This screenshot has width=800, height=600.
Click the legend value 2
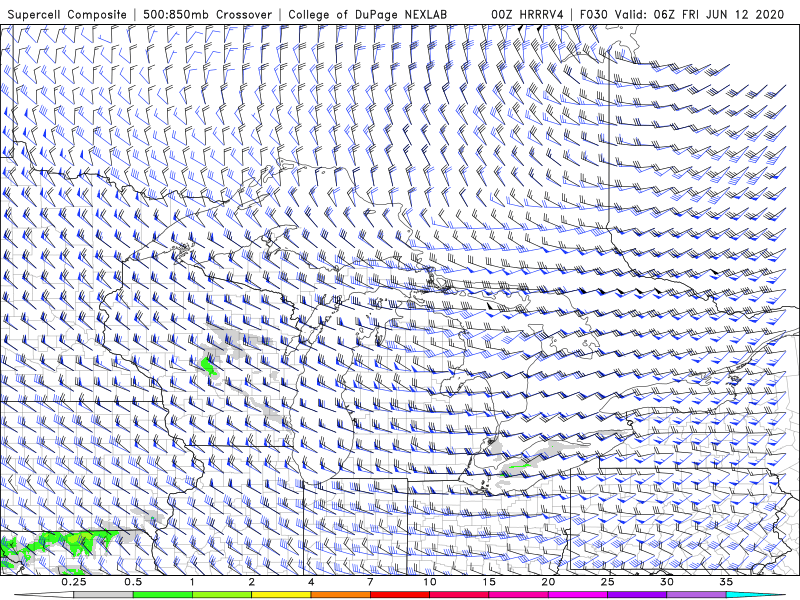coord(252,582)
